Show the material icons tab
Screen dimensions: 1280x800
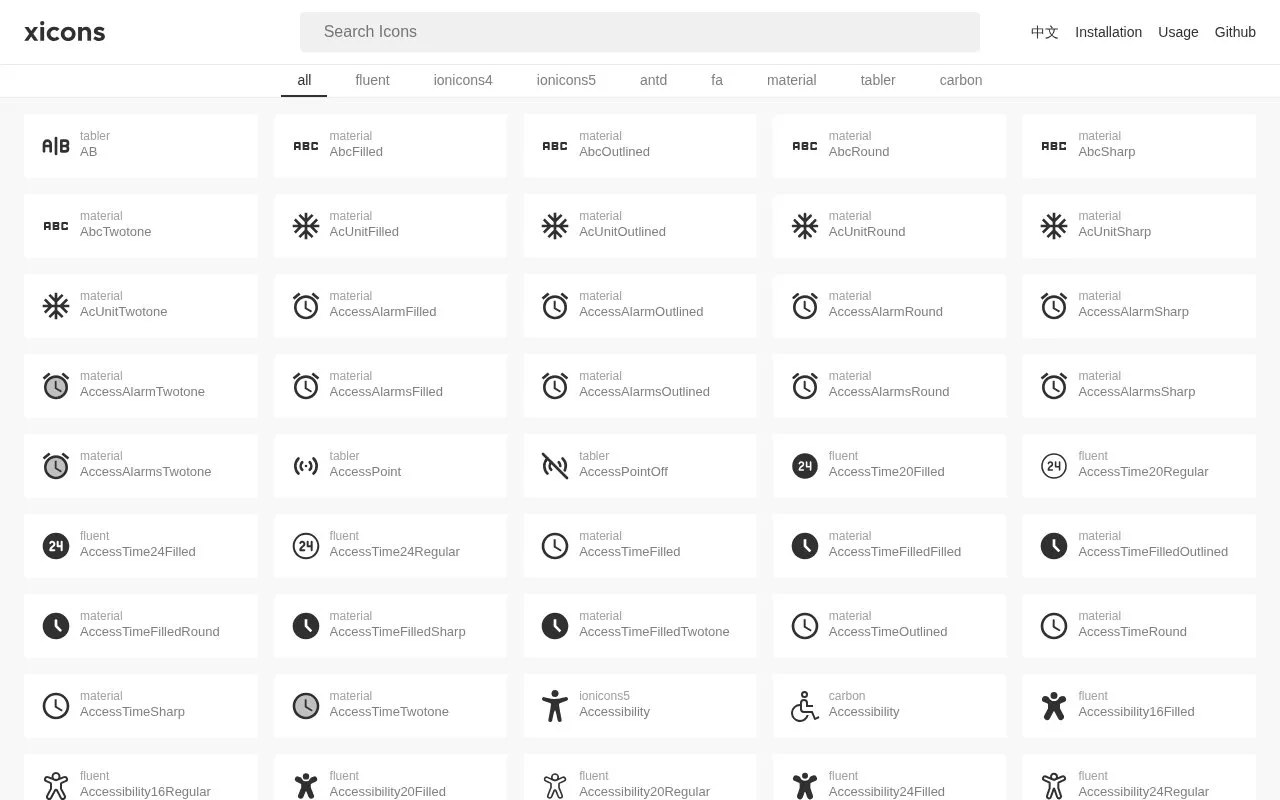pos(792,80)
